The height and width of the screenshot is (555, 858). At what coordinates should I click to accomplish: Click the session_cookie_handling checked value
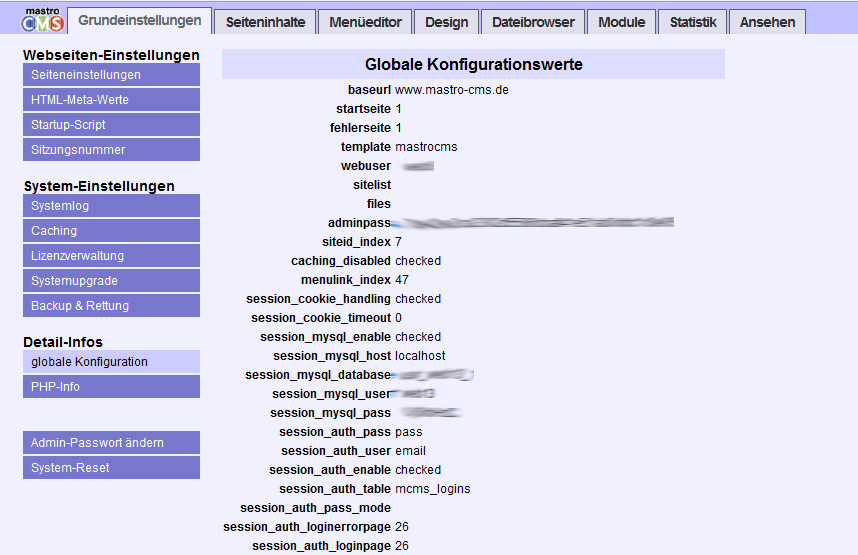click(418, 299)
